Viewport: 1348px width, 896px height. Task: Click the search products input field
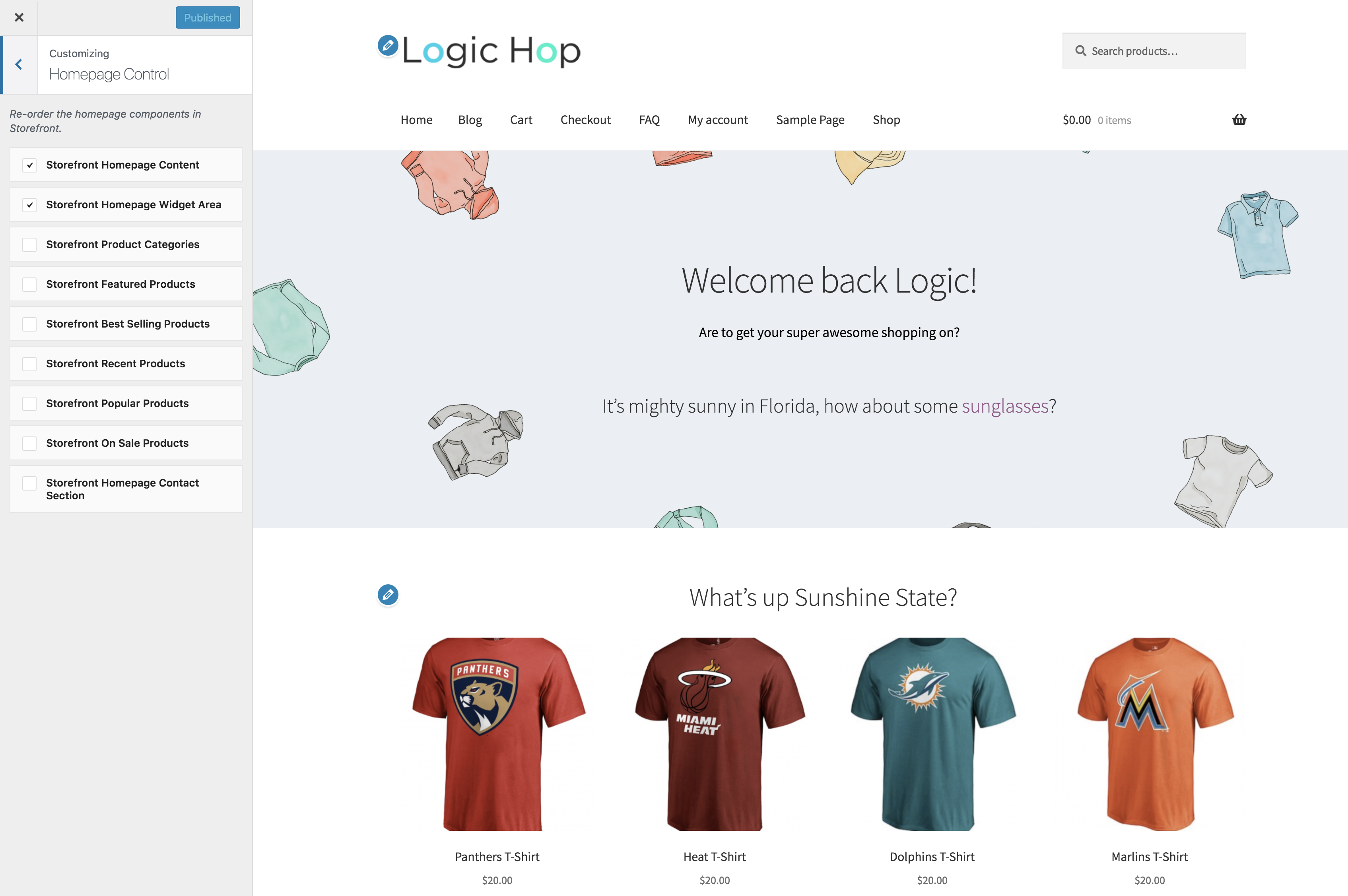(x=1154, y=50)
